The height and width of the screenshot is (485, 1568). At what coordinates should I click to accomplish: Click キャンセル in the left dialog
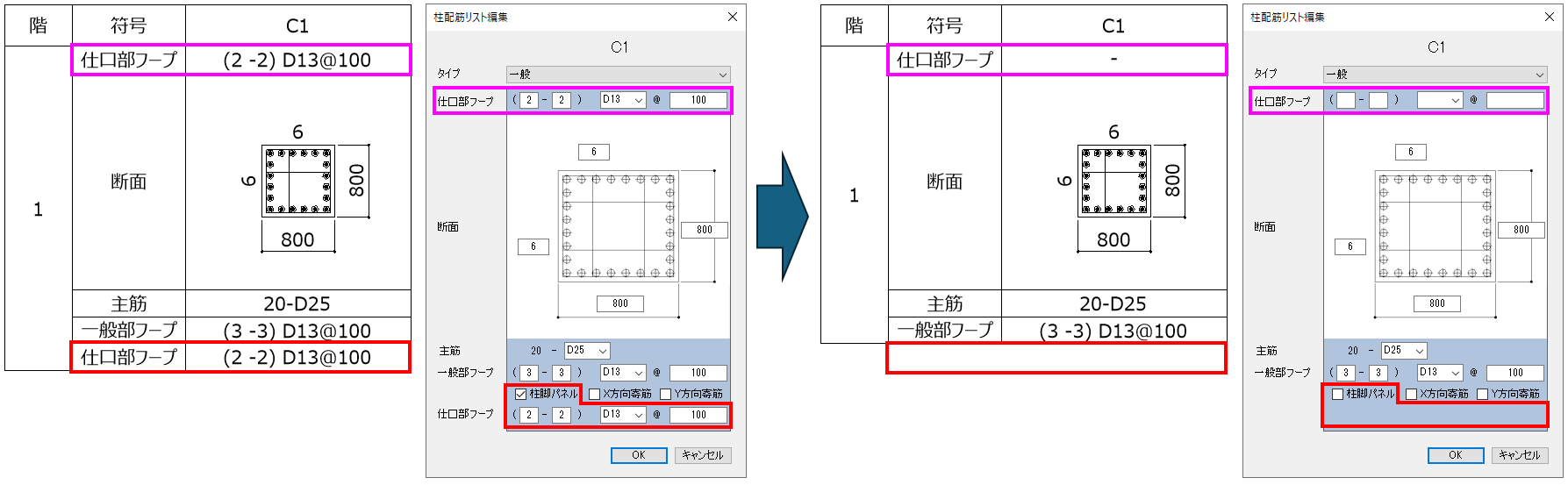pyautogui.click(x=703, y=455)
